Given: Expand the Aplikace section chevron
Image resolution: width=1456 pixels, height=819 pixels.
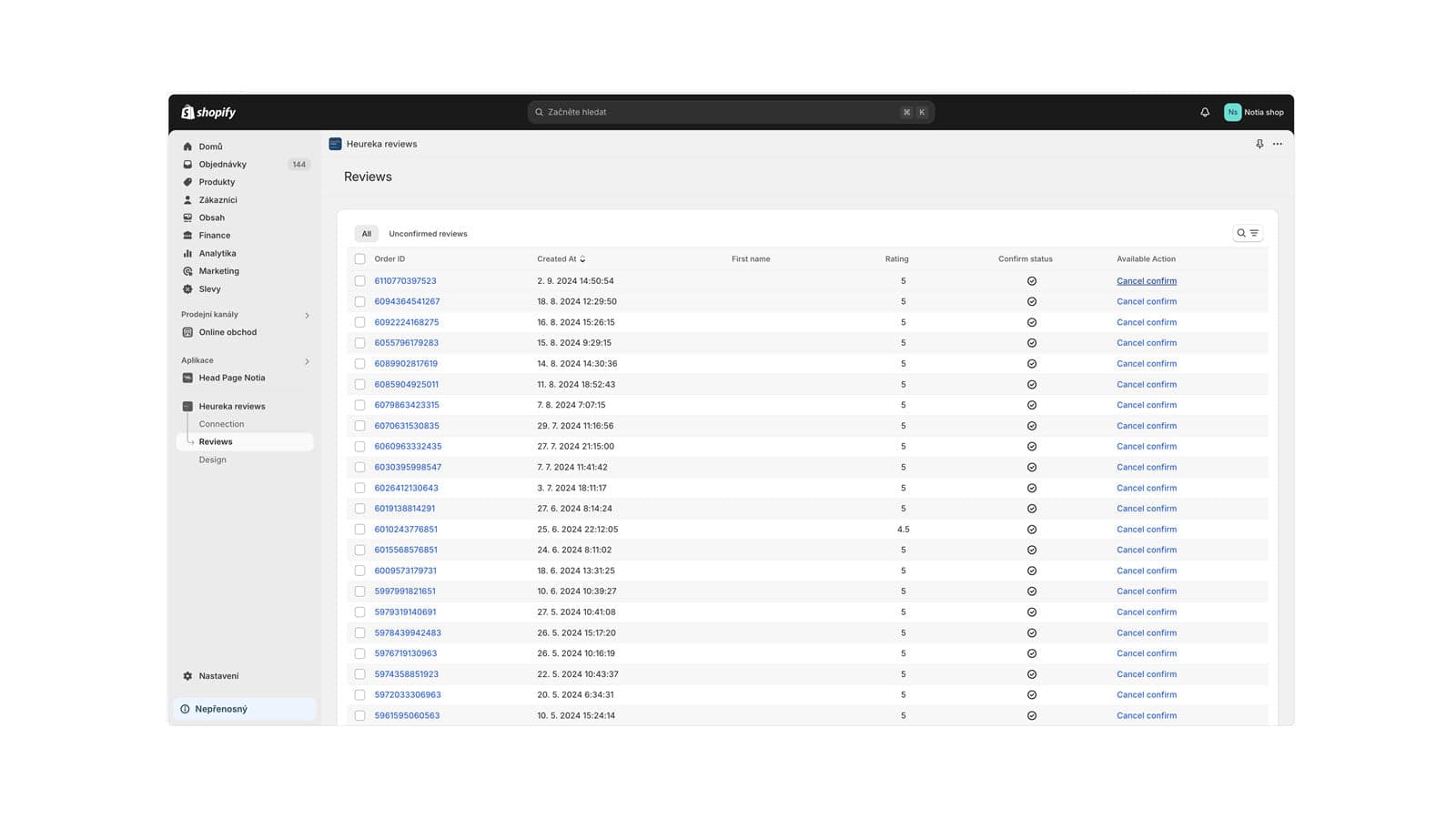Looking at the screenshot, I should click(307, 361).
